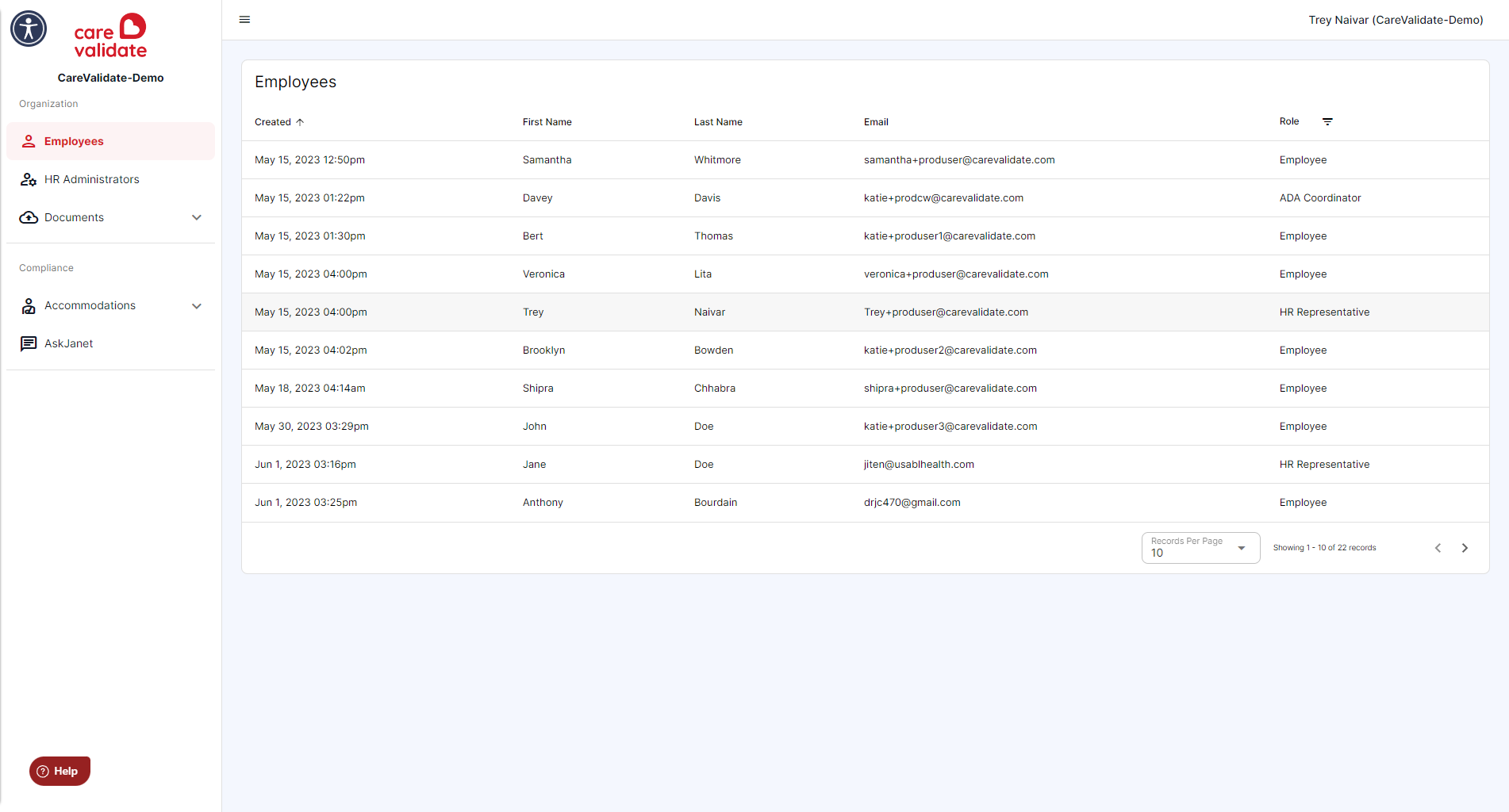The image size is (1509, 812).
Task: Open the Bert Thomas row
Action: point(865,236)
